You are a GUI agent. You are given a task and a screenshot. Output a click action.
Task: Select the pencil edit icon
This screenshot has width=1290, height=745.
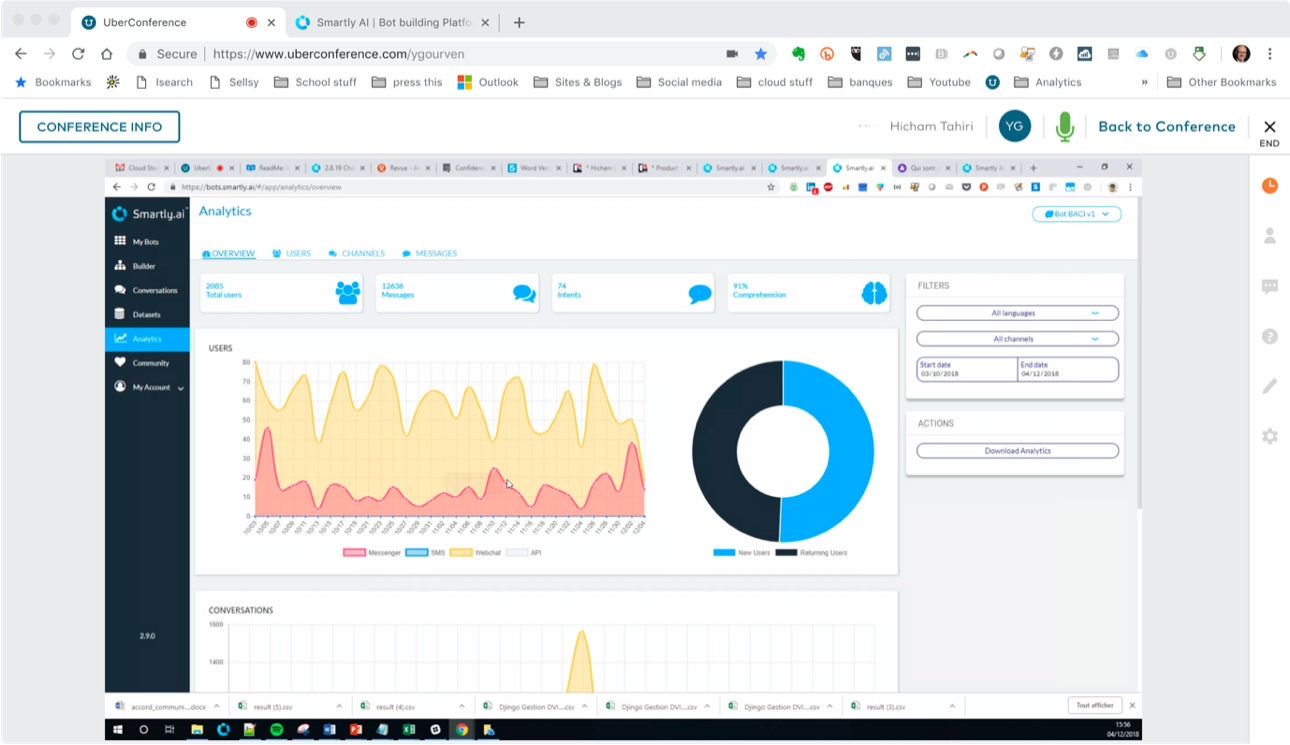(1269, 386)
